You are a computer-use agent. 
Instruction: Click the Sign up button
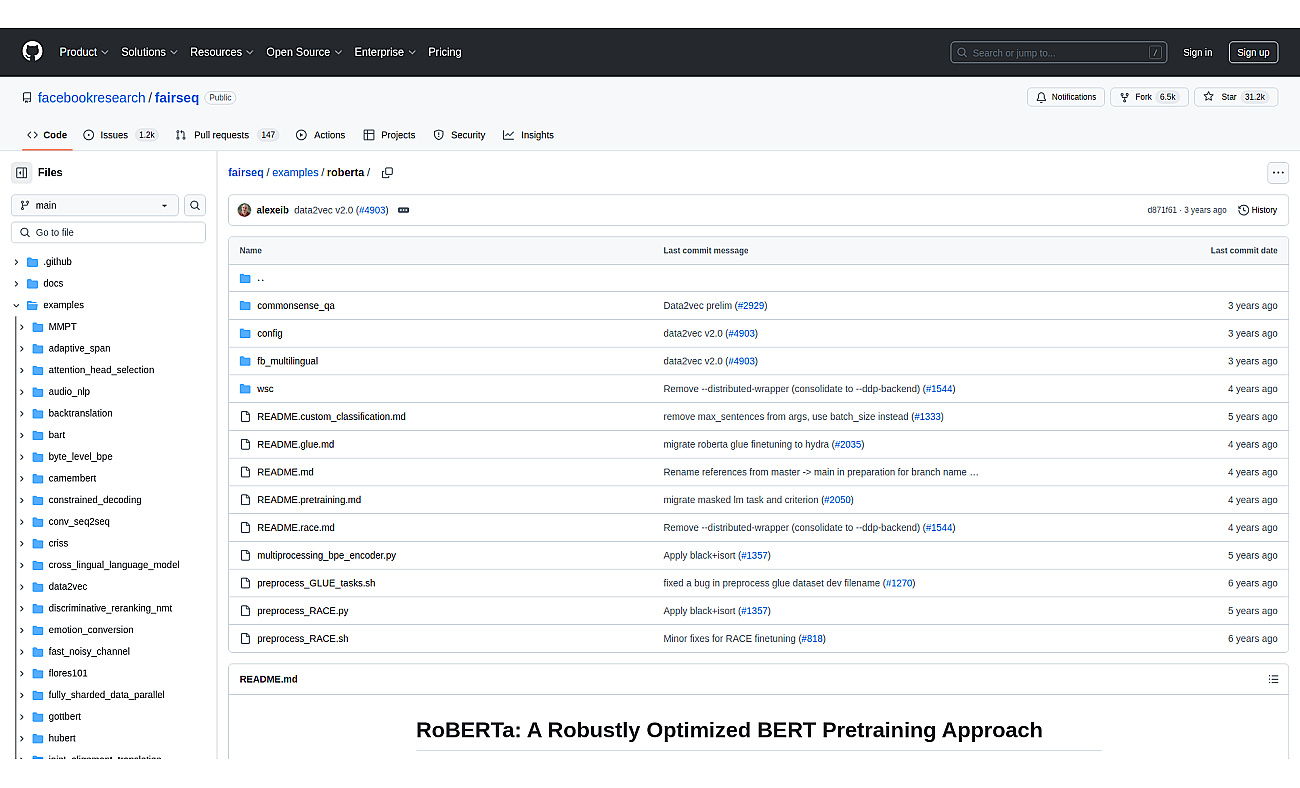(1253, 53)
